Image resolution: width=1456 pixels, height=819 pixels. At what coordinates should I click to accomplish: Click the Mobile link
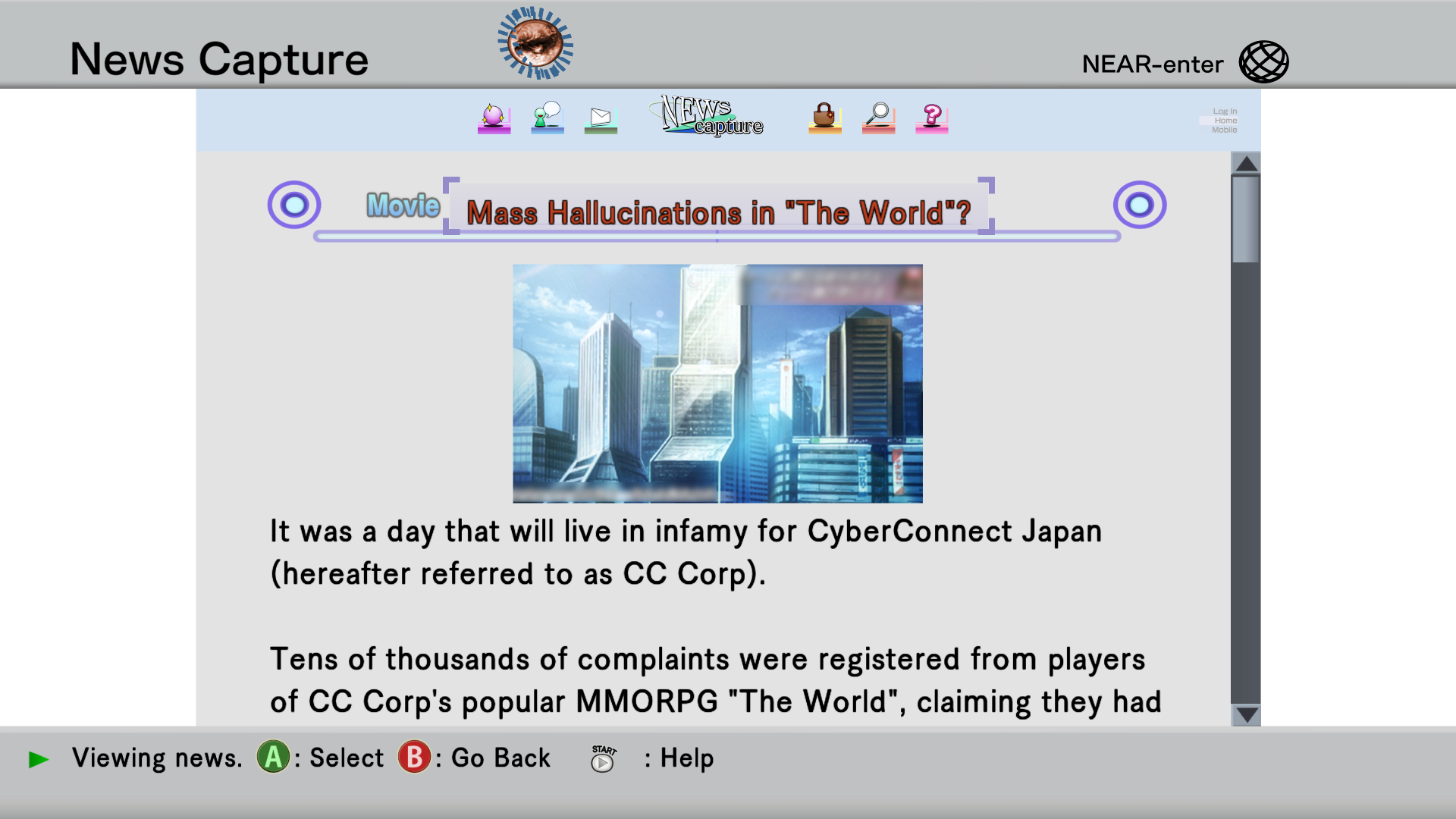pyautogui.click(x=1224, y=130)
